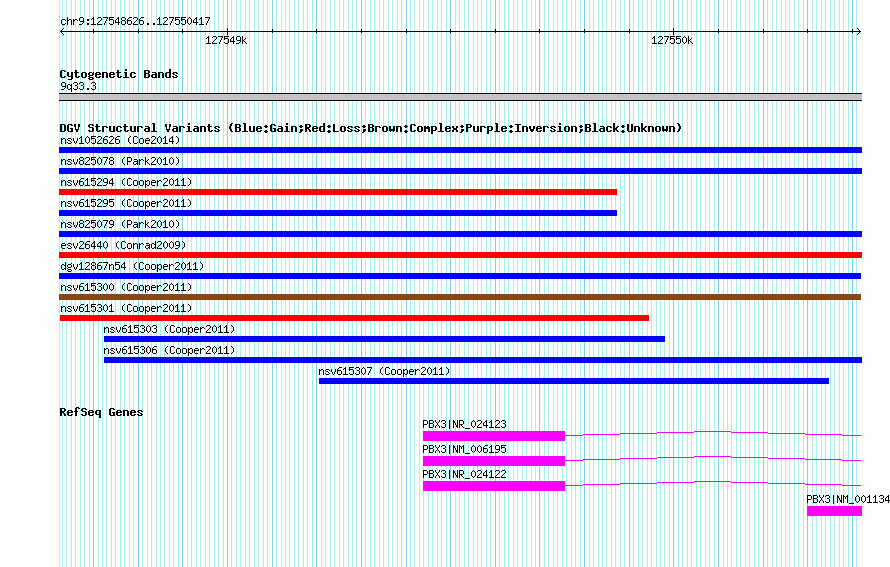890x567 pixels.
Task: Click the DGV Structural Variants track title
Action: [x=371, y=128]
